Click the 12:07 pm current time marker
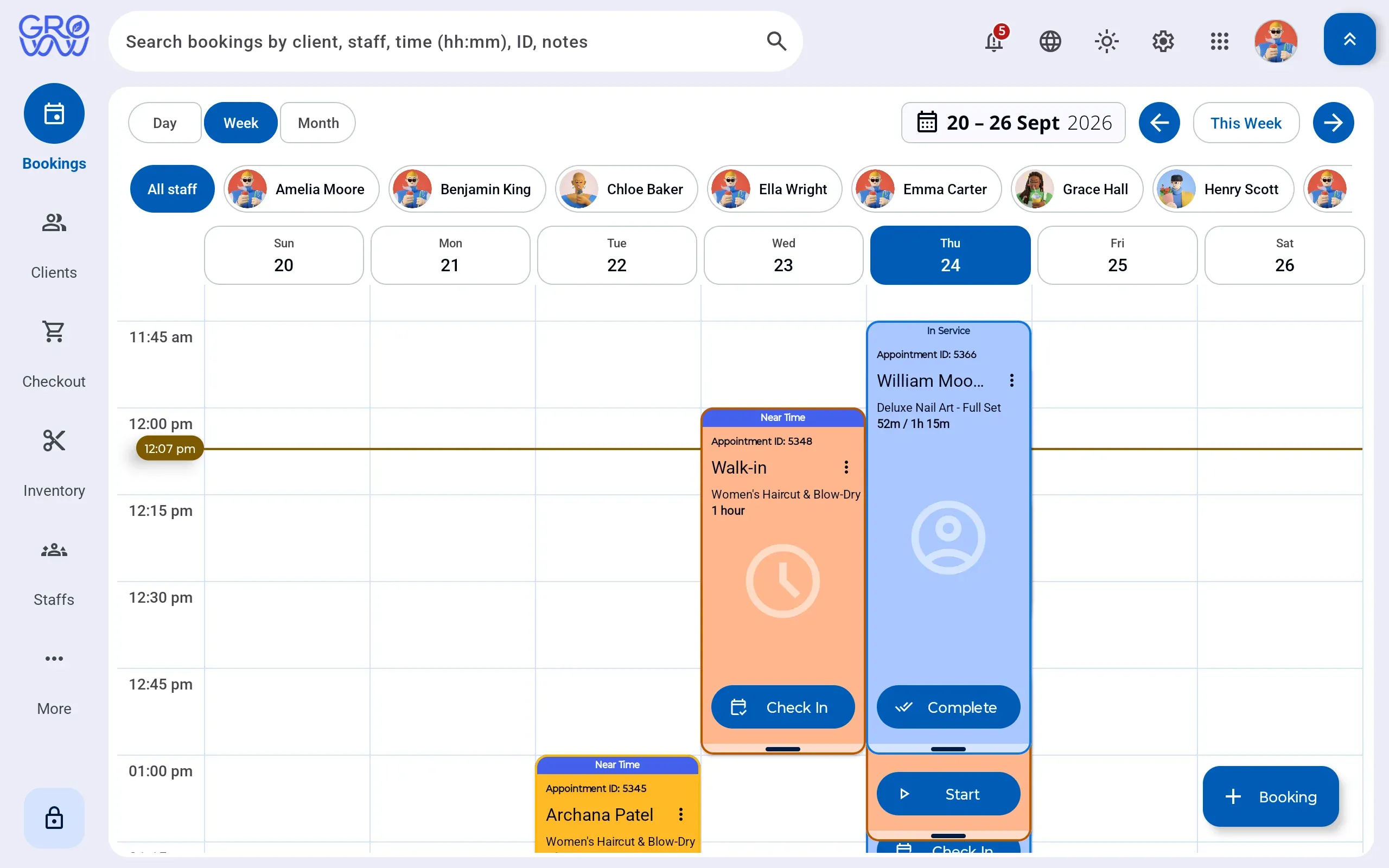Viewport: 1389px width, 868px height. (x=169, y=448)
